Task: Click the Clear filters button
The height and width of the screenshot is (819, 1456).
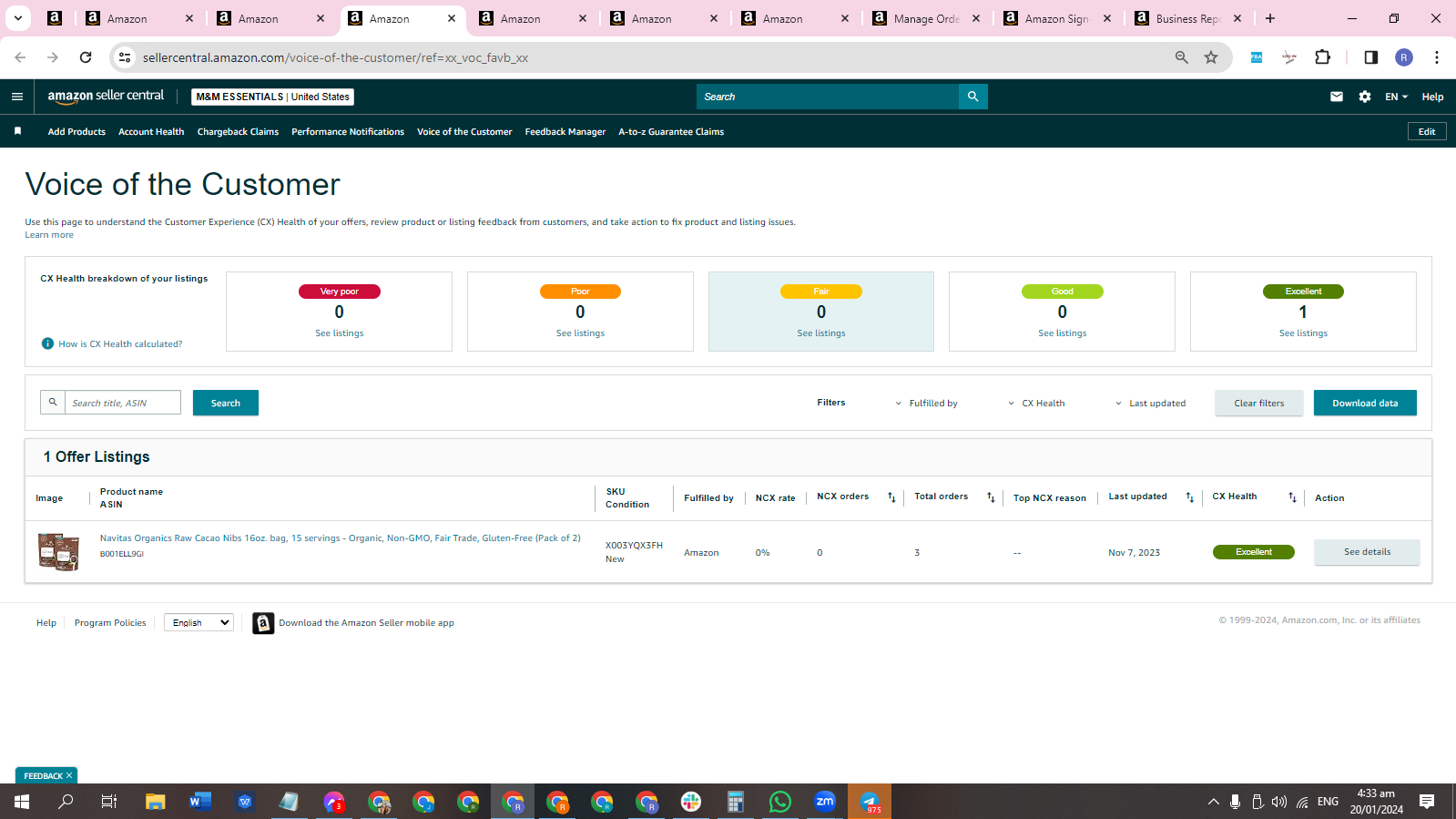Action: (1259, 403)
